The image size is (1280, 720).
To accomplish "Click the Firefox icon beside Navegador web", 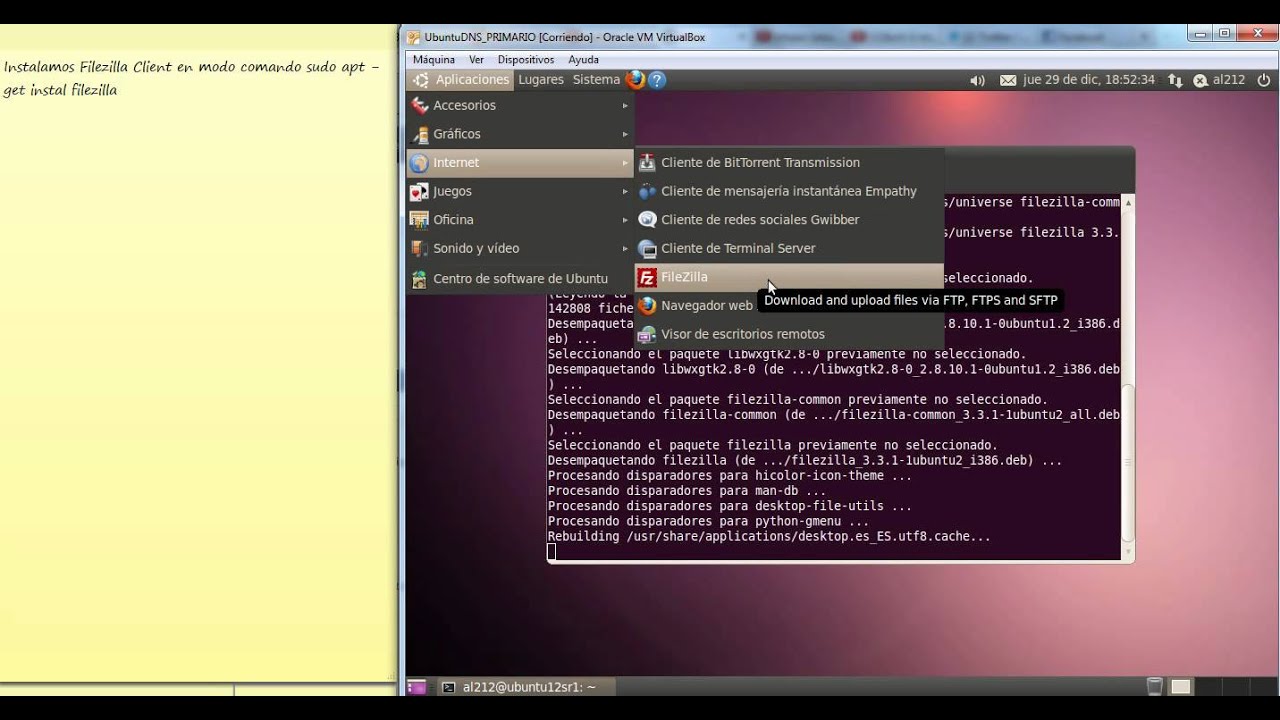I will point(647,306).
